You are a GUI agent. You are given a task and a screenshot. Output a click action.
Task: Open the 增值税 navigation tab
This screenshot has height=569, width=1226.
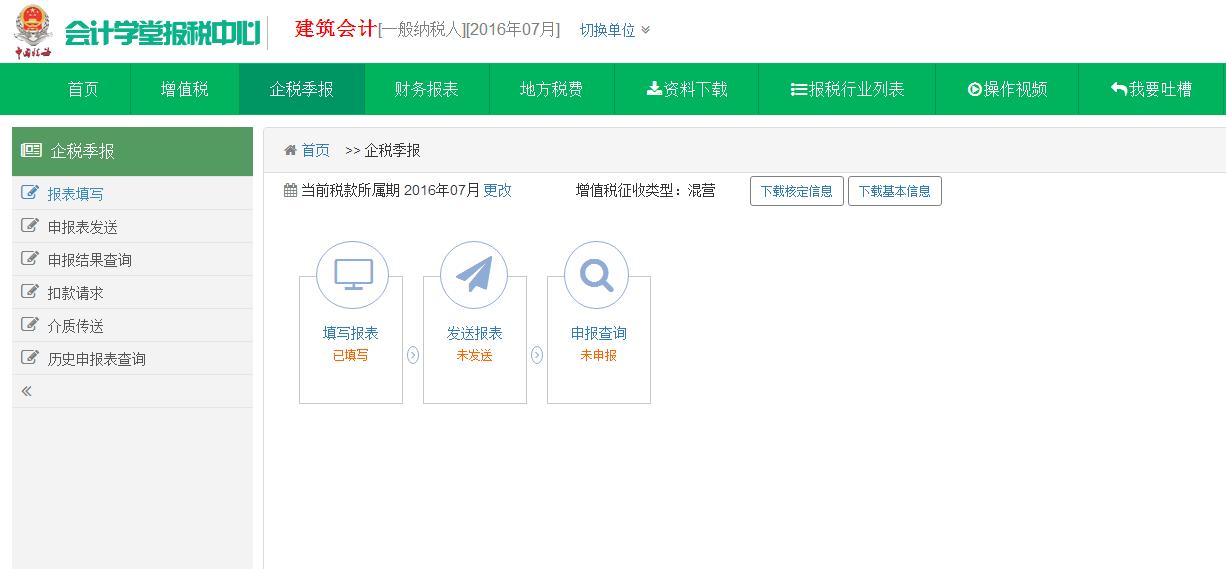coord(185,89)
